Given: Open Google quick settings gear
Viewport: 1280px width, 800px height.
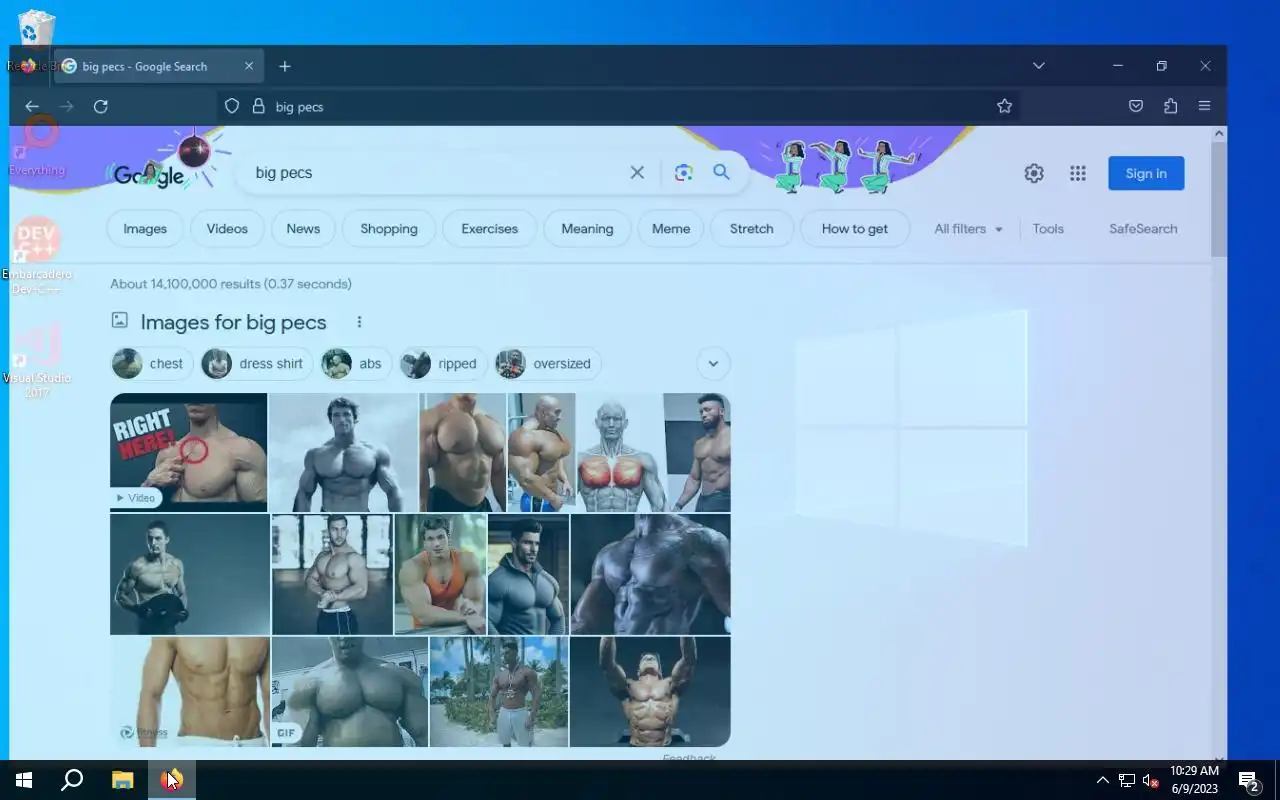Looking at the screenshot, I should [x=1034, y=173].
